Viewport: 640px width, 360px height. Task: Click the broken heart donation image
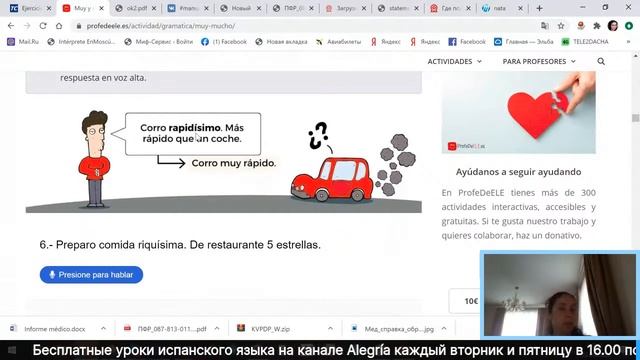click(x=518, y=112)
